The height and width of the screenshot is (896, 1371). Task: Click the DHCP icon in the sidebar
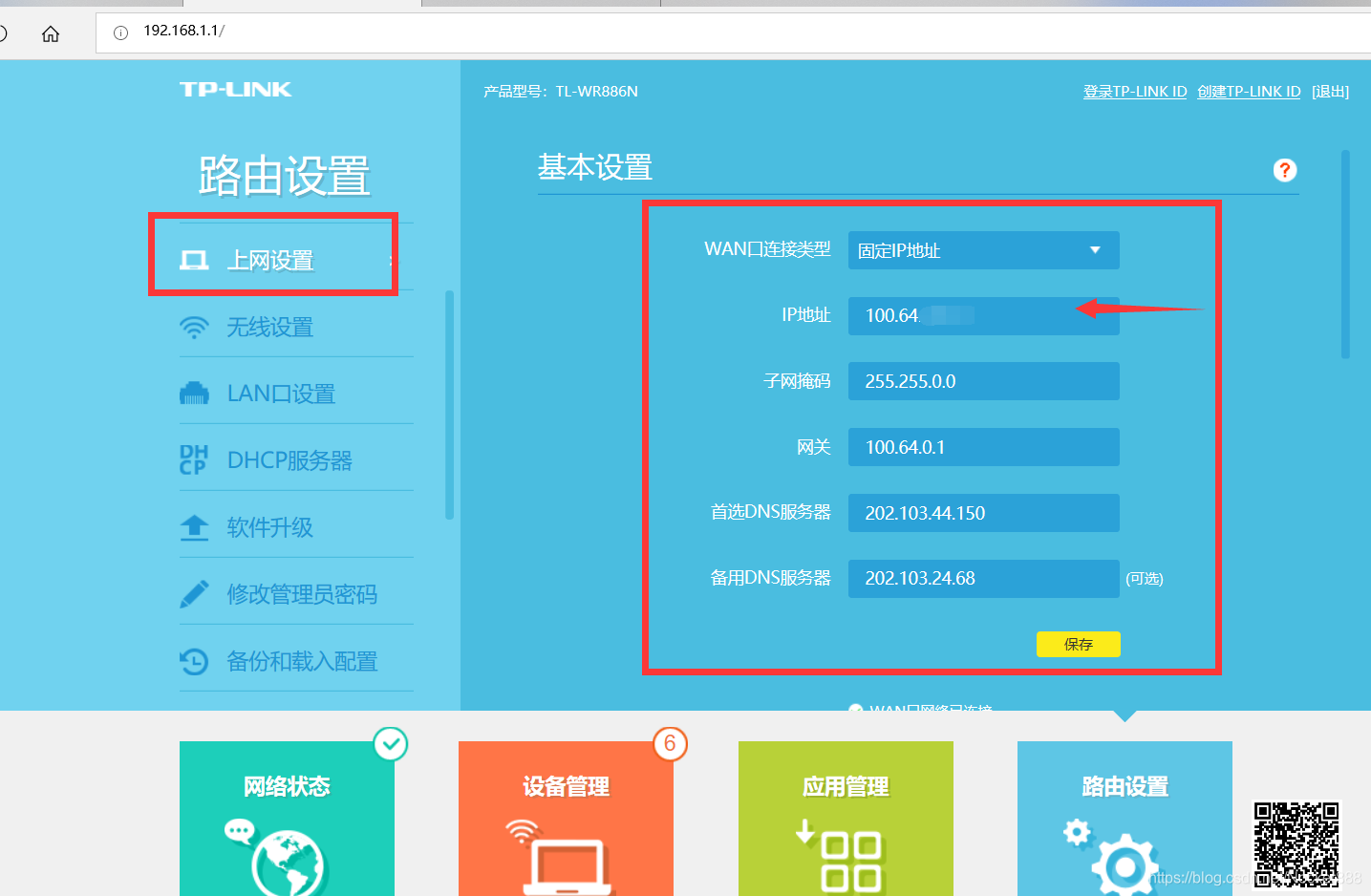[193, 459]
